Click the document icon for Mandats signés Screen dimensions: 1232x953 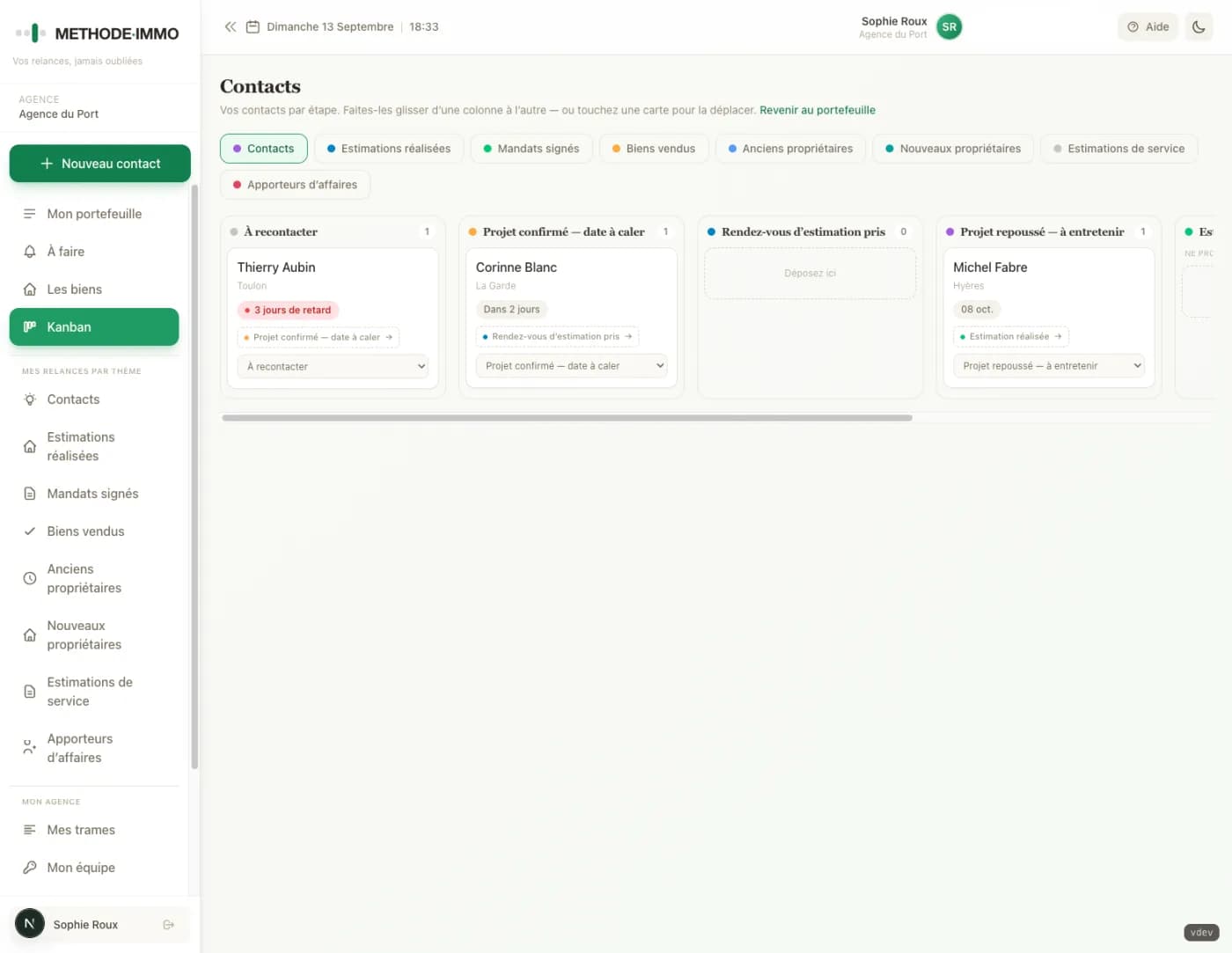tap(30, 494)
